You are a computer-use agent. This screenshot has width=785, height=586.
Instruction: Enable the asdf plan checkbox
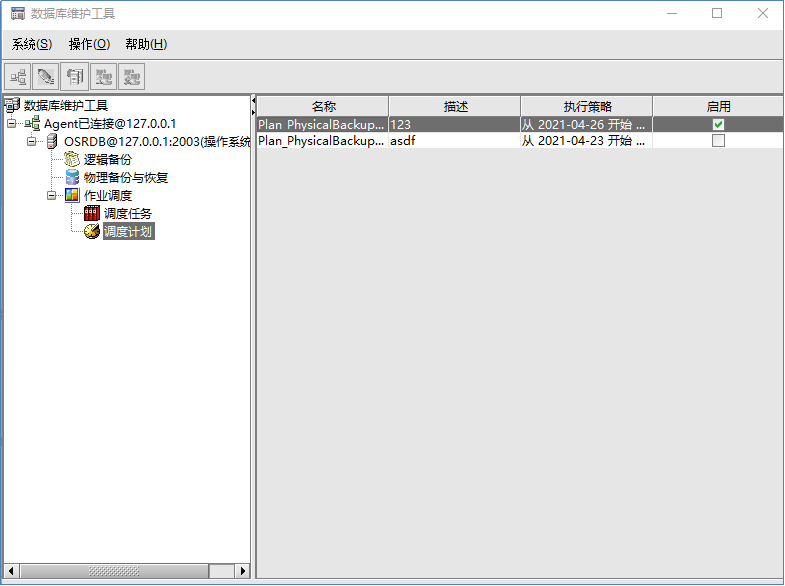[718, 141]
